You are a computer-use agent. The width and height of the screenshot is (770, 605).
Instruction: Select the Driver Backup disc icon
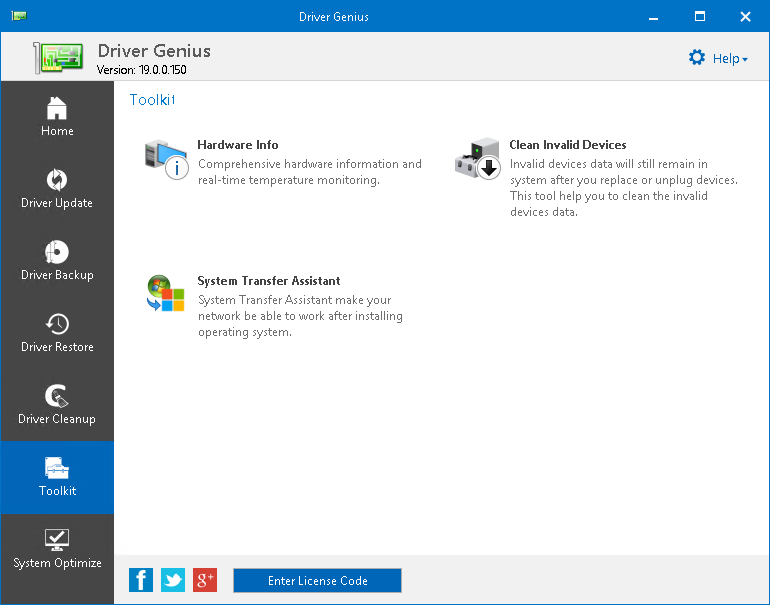pyautogui.click(x=57, y=252)
